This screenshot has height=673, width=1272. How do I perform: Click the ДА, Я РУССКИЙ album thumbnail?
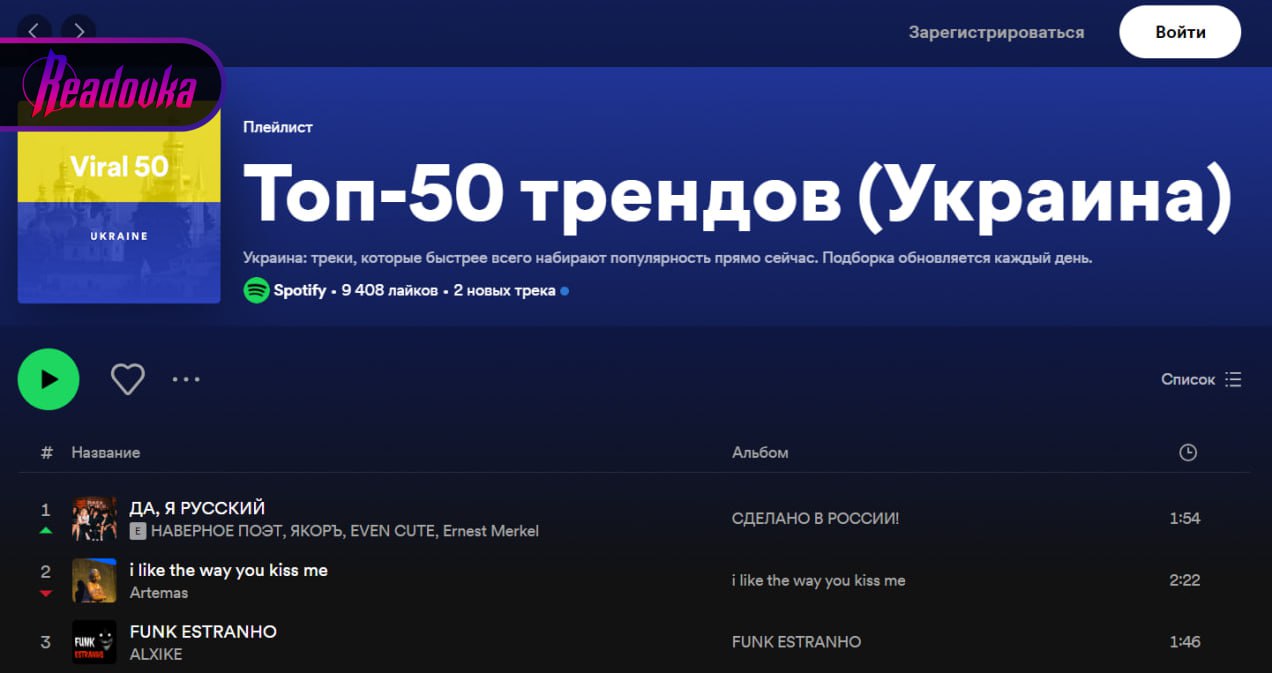[94, 519]
